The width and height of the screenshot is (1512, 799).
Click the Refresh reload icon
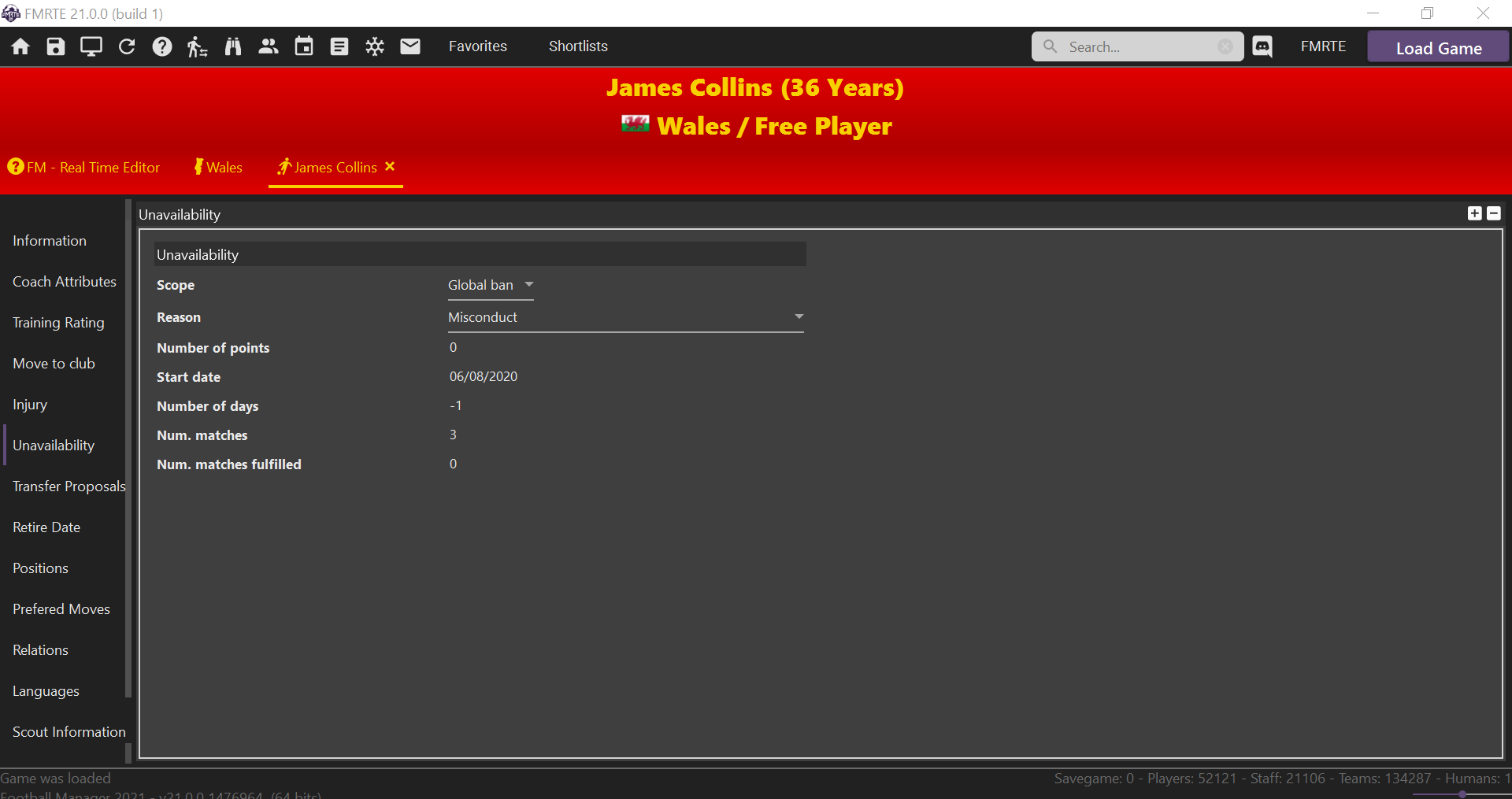(x=127, y=46)
